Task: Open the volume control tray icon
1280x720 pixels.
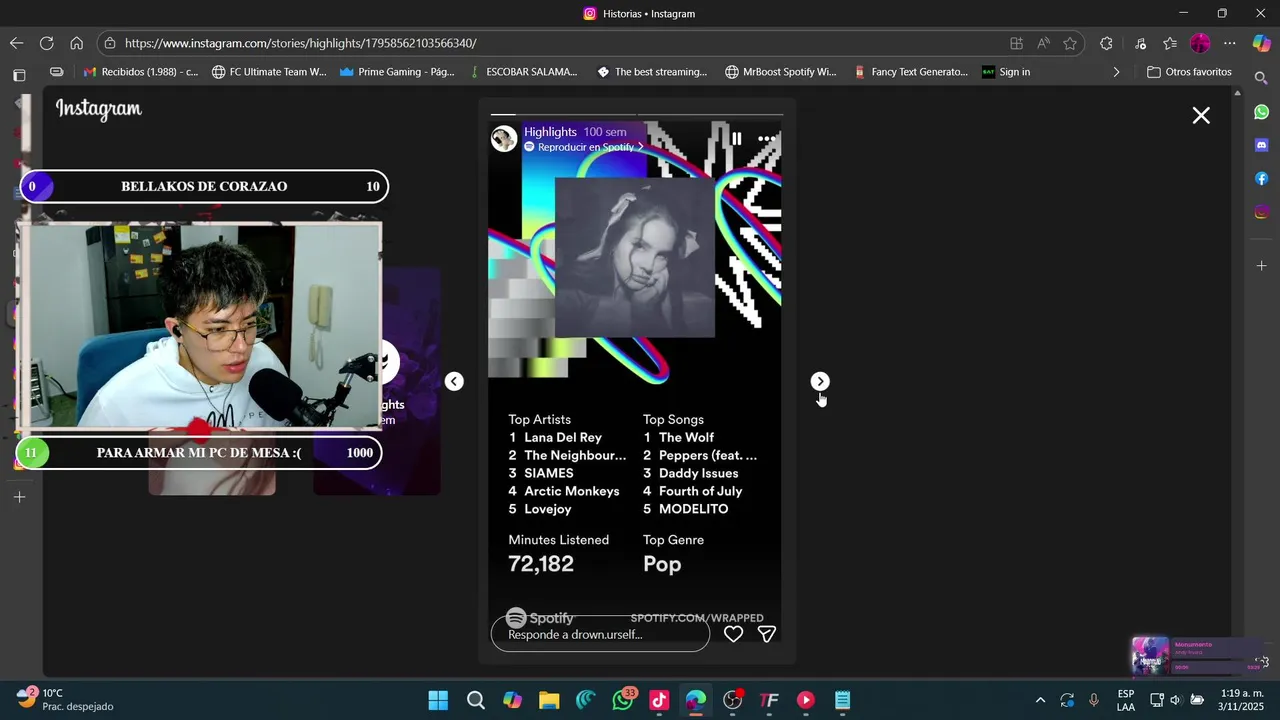Action: coord(1175,700)
